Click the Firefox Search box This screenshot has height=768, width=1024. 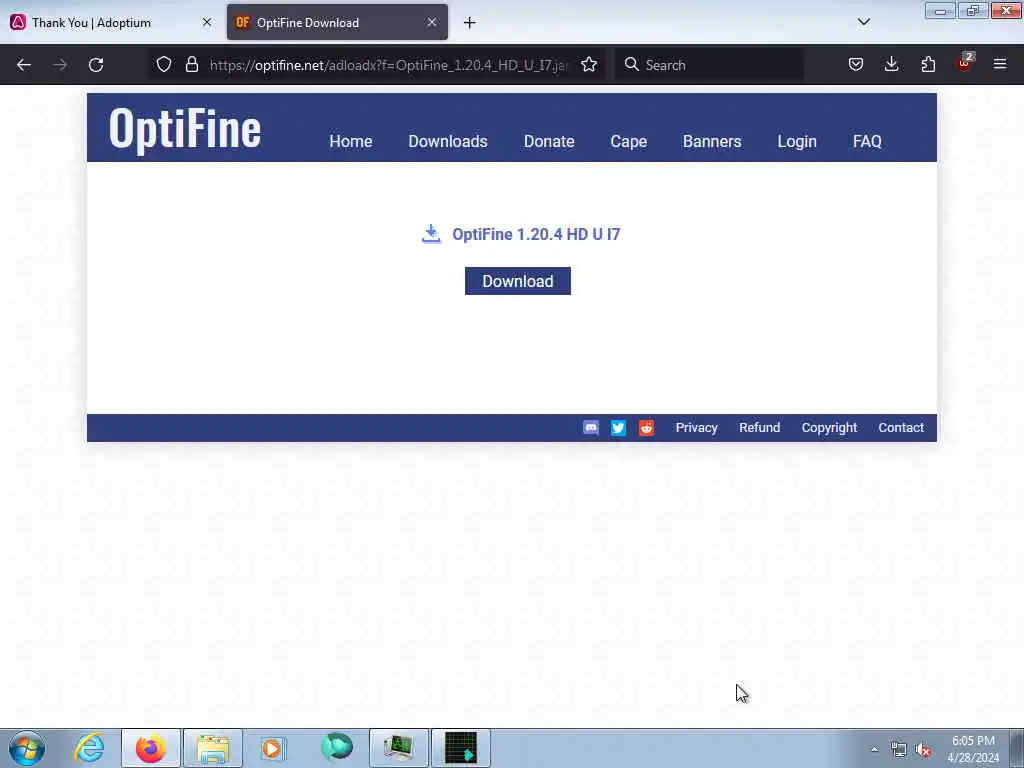coord(709,65)
